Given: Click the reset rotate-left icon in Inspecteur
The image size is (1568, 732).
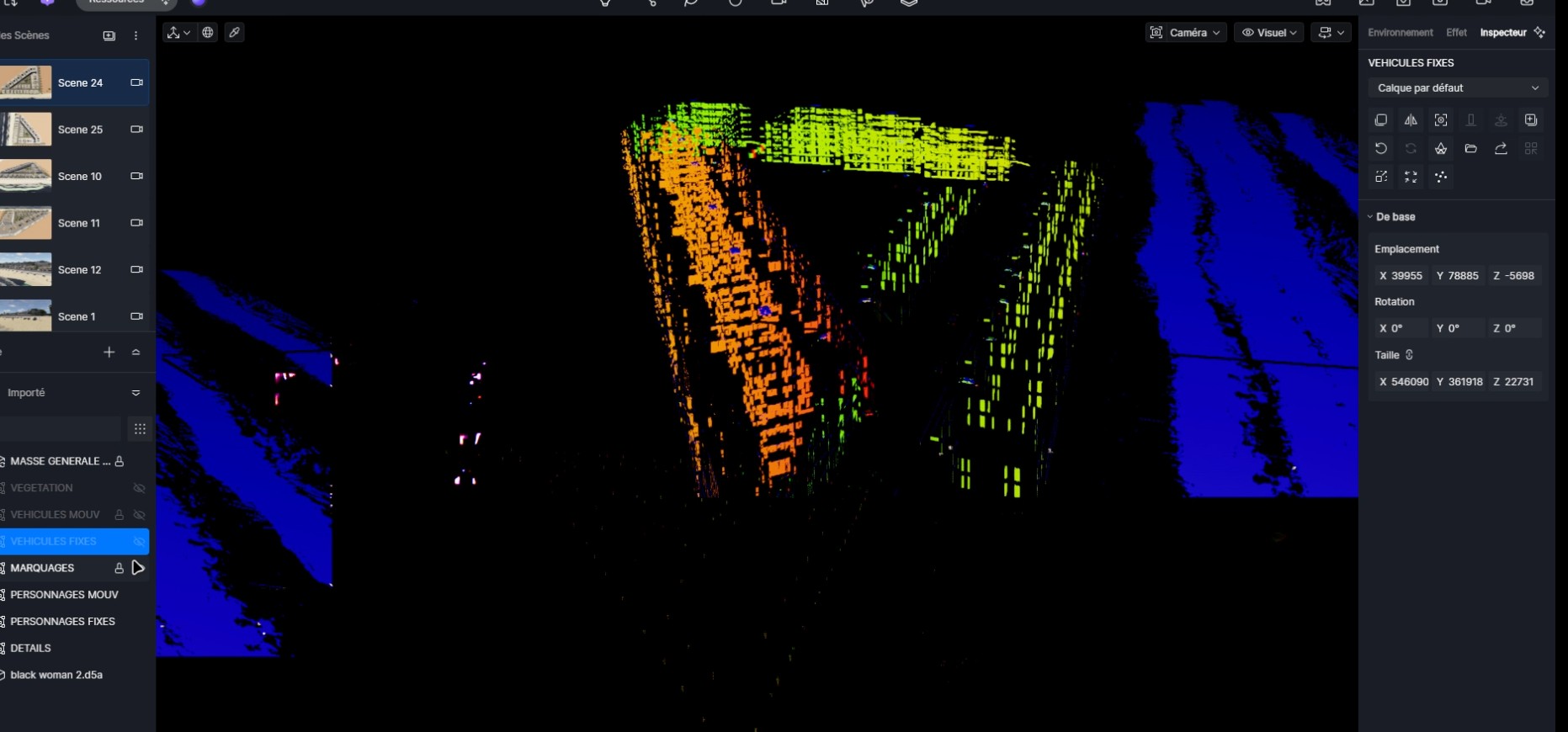Looking at the screenshot, I should point(1381,149).
